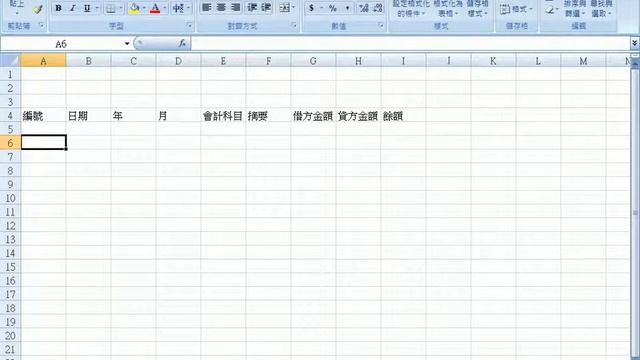The height and width of the screenshot is (360, 640).
Task: Click Merge and Center icon
Action: click(x=284, y=8)
